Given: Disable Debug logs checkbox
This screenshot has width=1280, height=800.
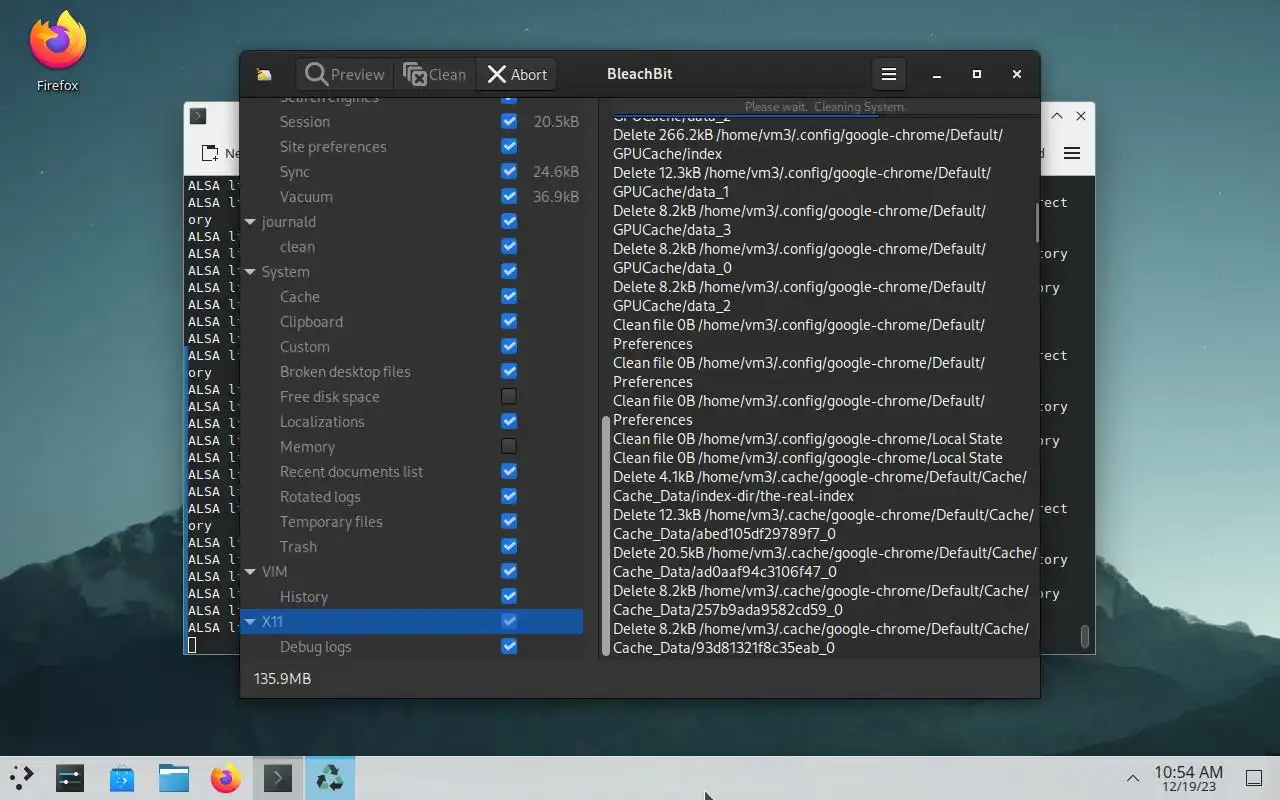Looking at the screenshot, I should coord(509,646).
